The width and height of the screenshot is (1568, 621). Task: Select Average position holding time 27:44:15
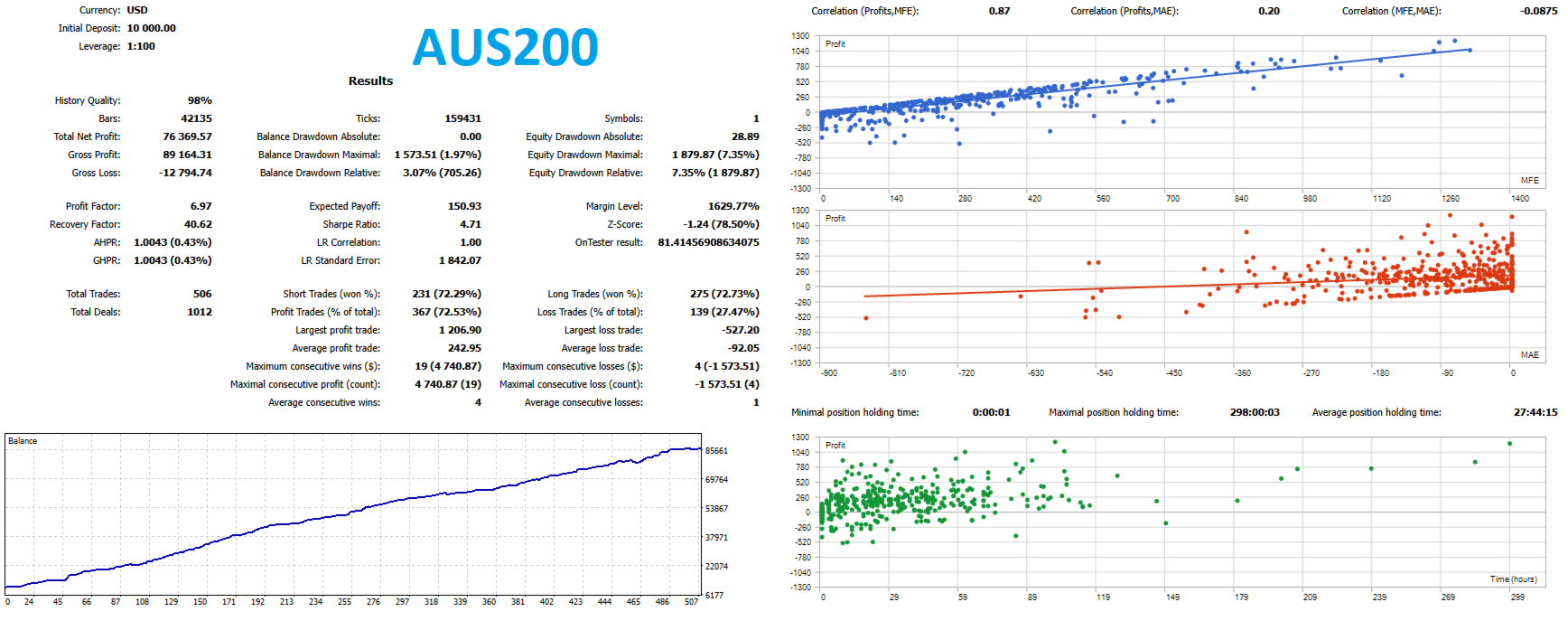pyautogui.click(x=1535, y=413)
